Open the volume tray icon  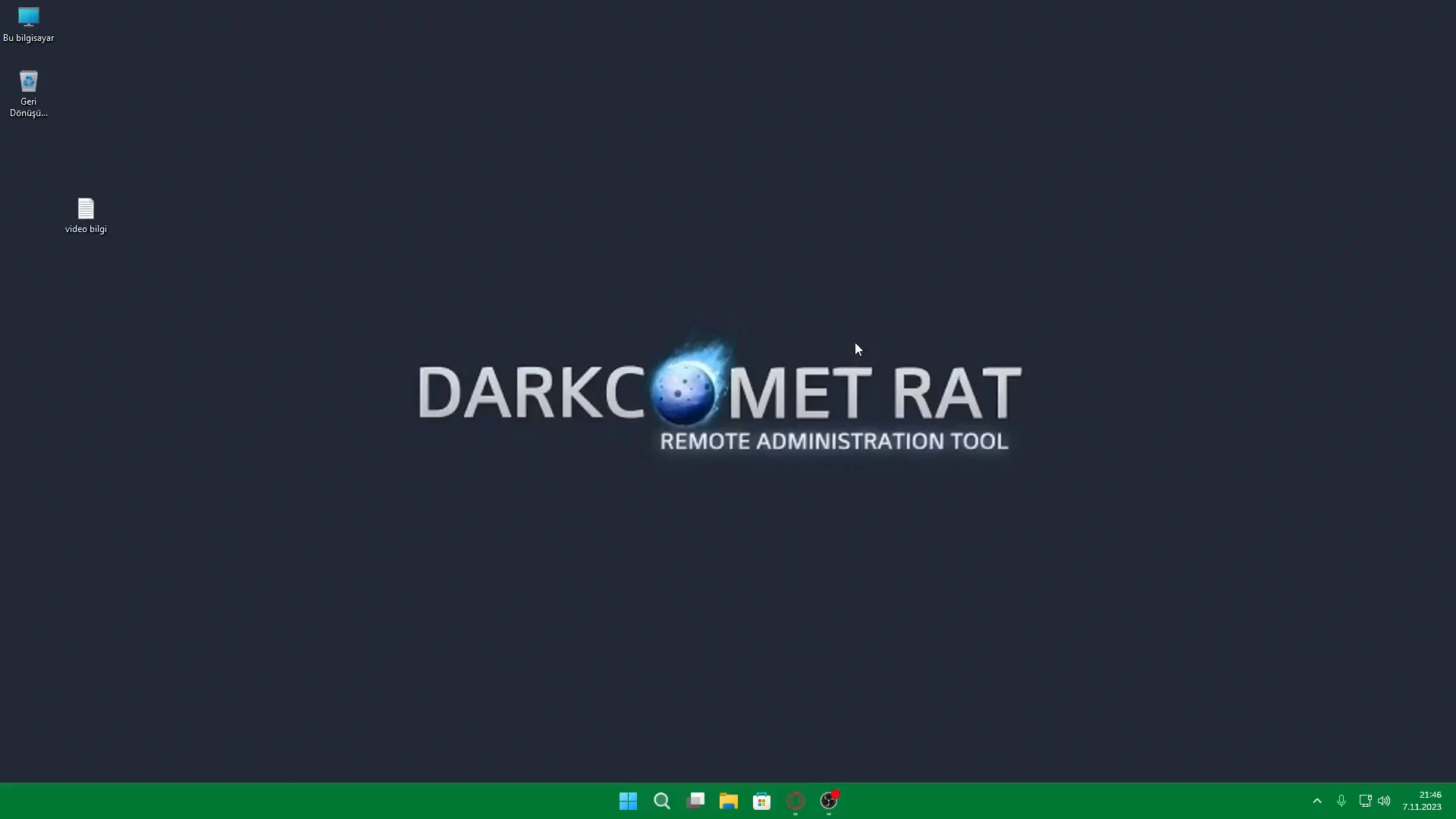pyautogui.click(x=1385, y=801)
